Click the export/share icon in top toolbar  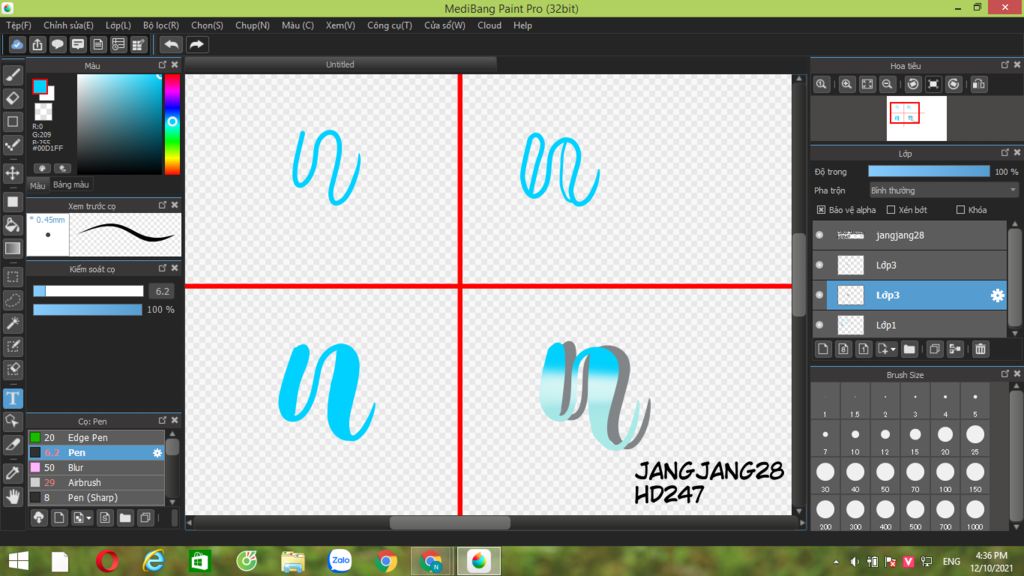(37, 44)
